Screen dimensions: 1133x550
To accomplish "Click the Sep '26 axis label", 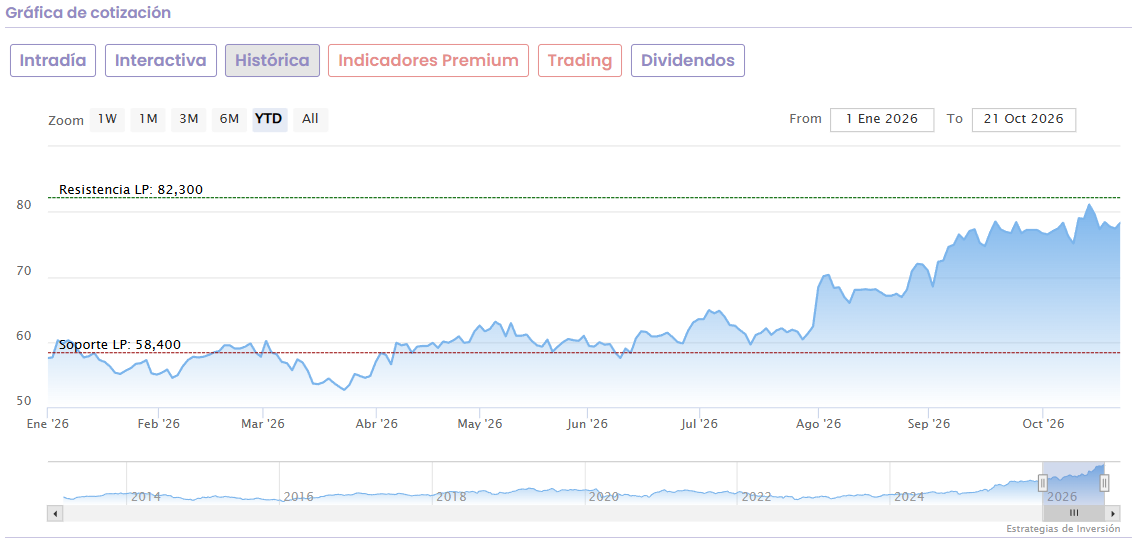I will [x=929, y=424].
